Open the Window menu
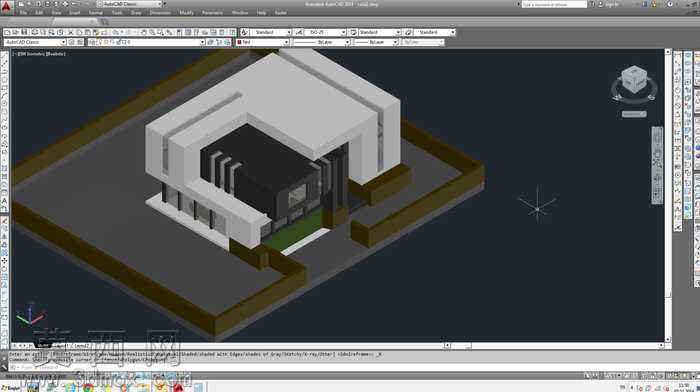 pos(240,13)
